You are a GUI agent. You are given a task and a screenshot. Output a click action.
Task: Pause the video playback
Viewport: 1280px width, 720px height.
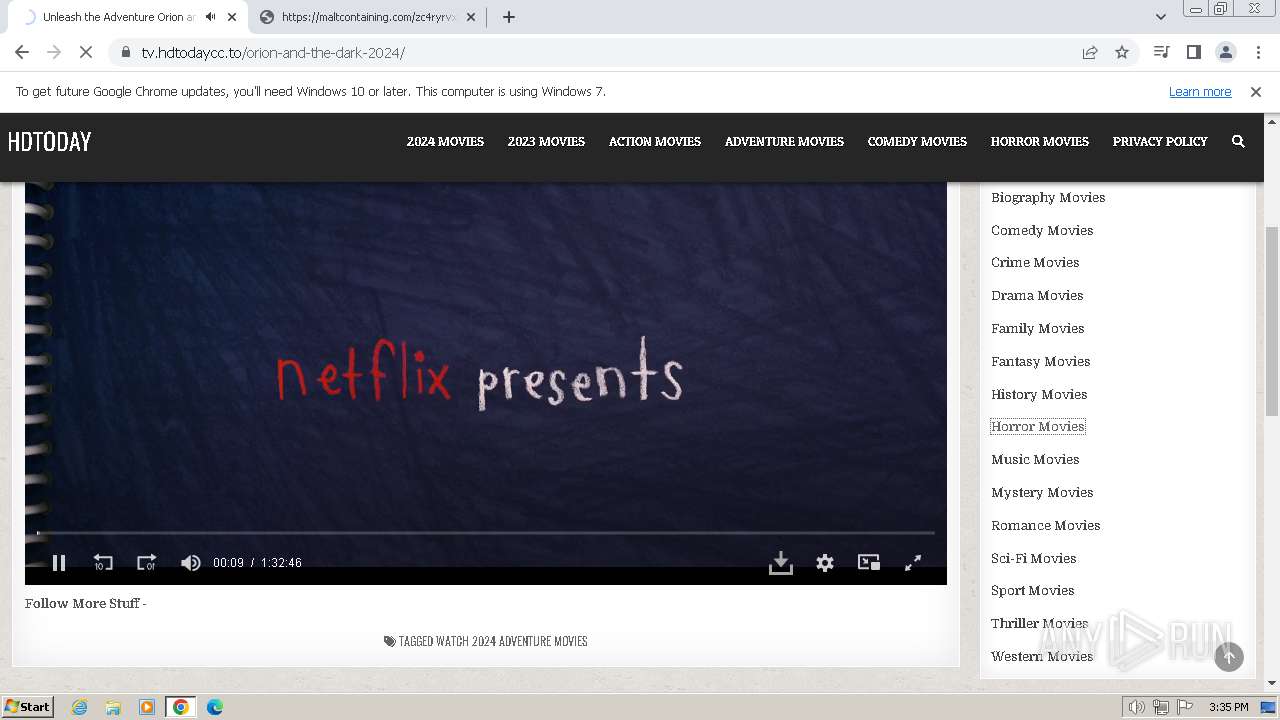(59, 563)
